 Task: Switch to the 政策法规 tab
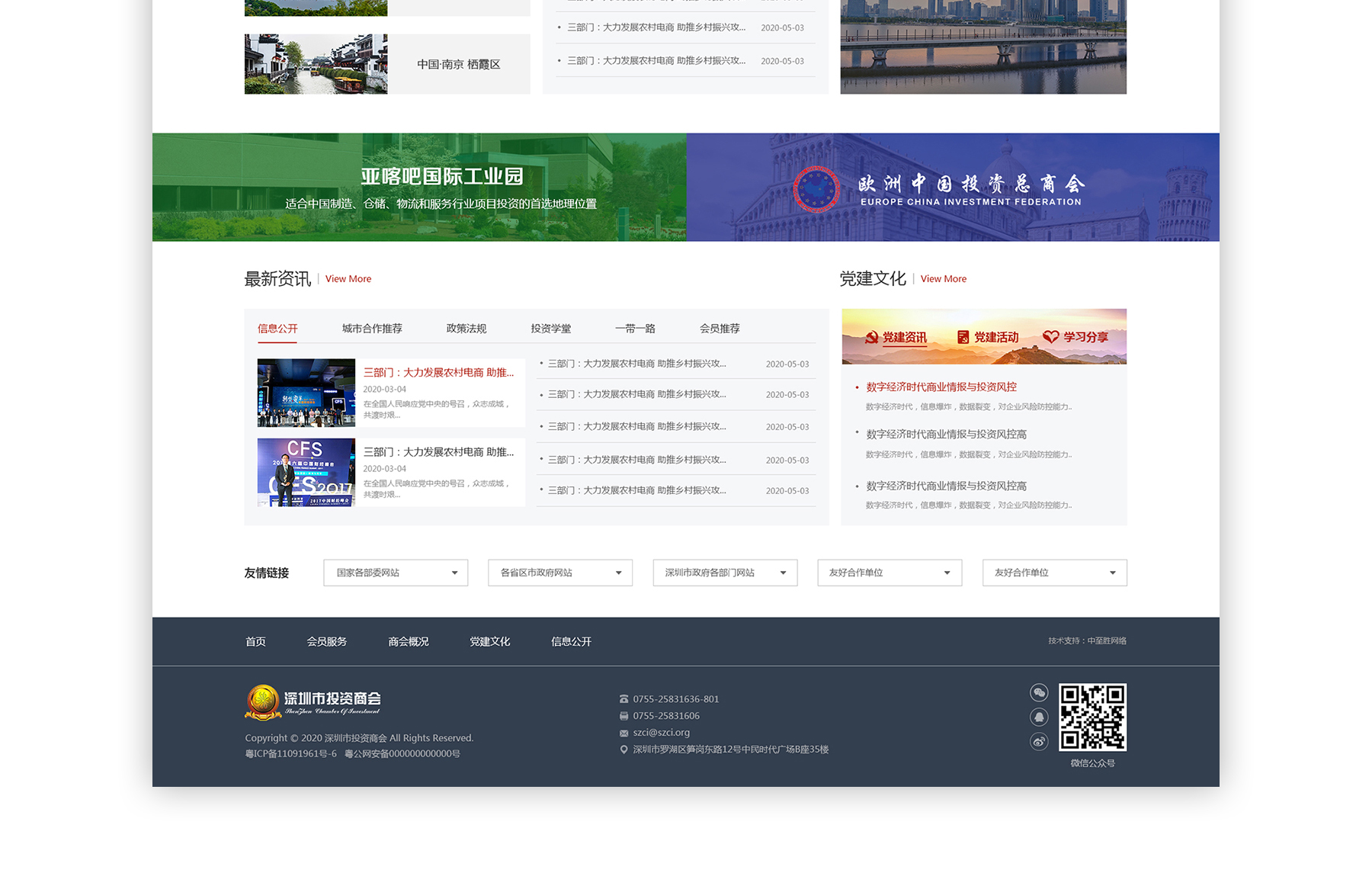point(466,329)
